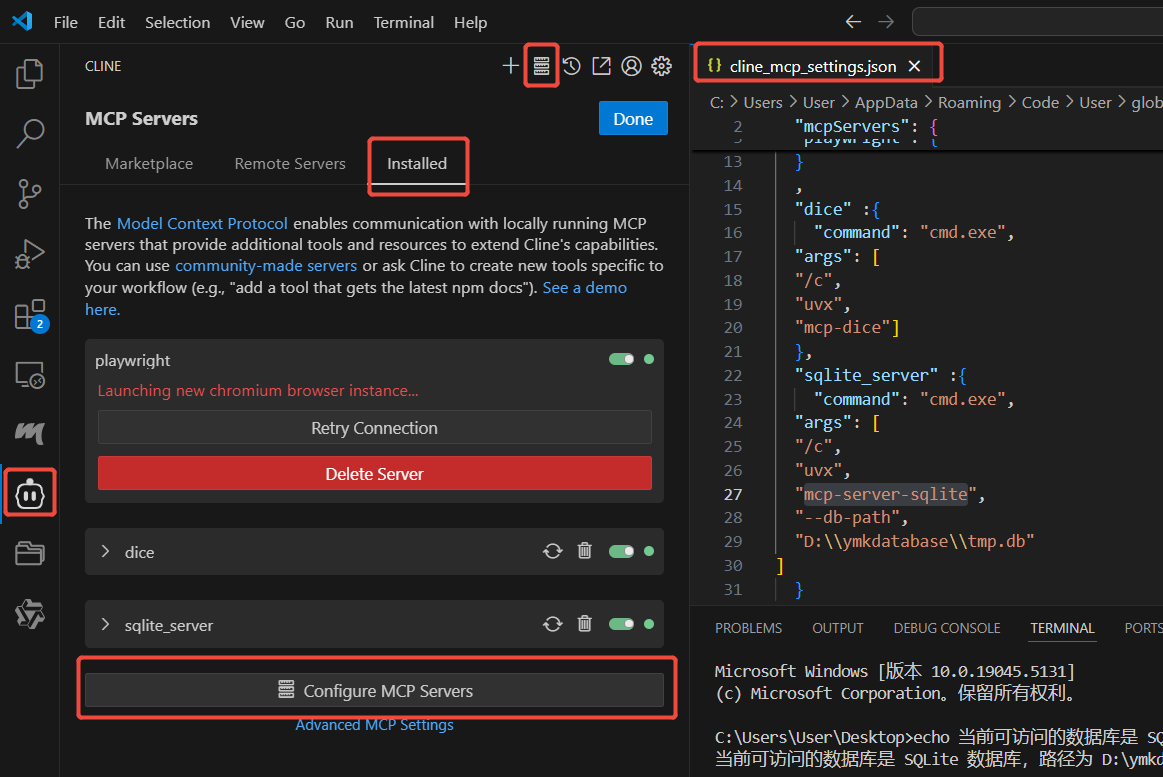Open the Extensions view with badge 2
Image resolution: width=1163 pixels, height=777 pixels.
[31, 315]
